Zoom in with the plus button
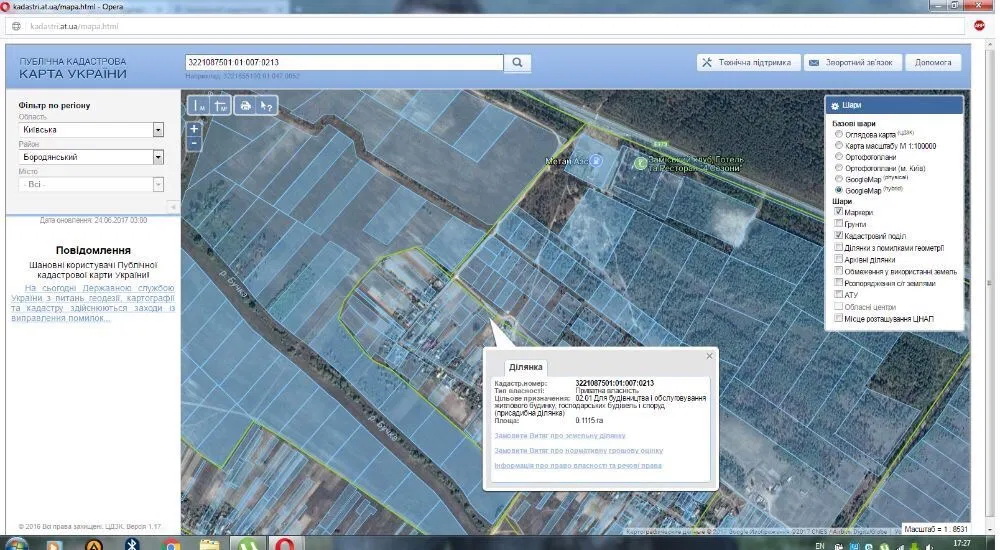Screen dimensions: 1000x550 point(194,129)
